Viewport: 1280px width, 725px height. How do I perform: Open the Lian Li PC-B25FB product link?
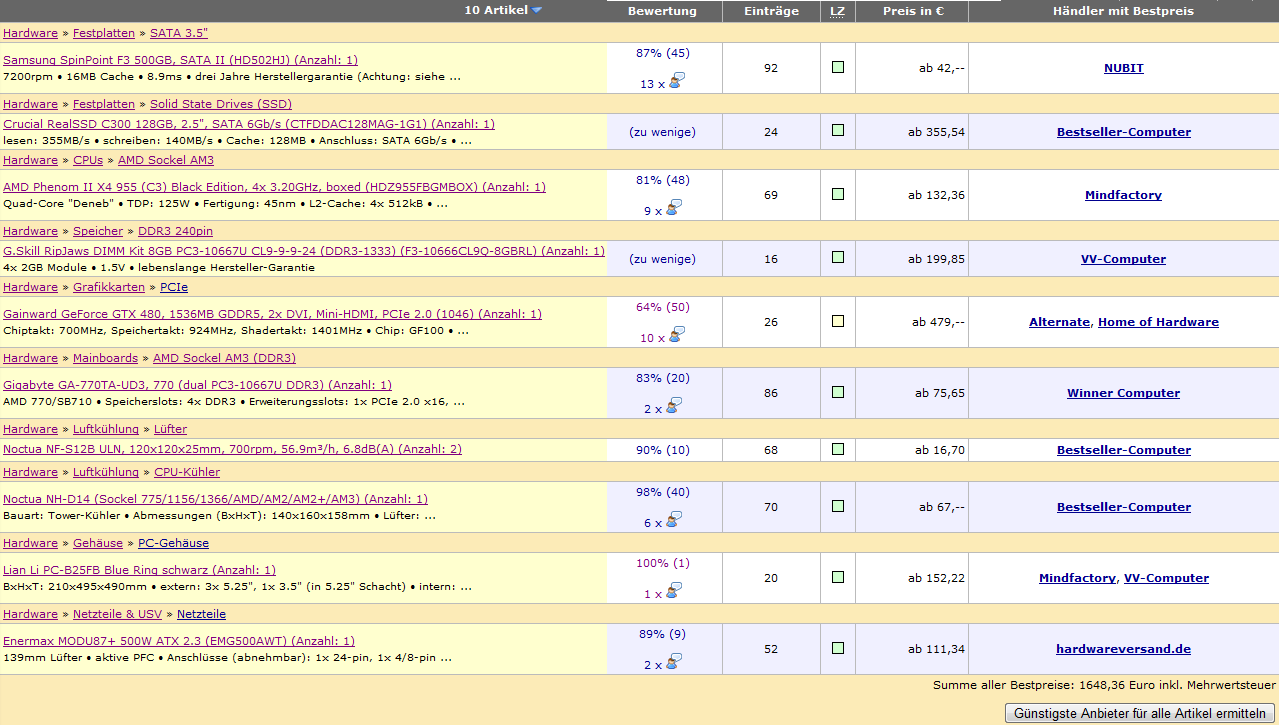pos(139,570)
